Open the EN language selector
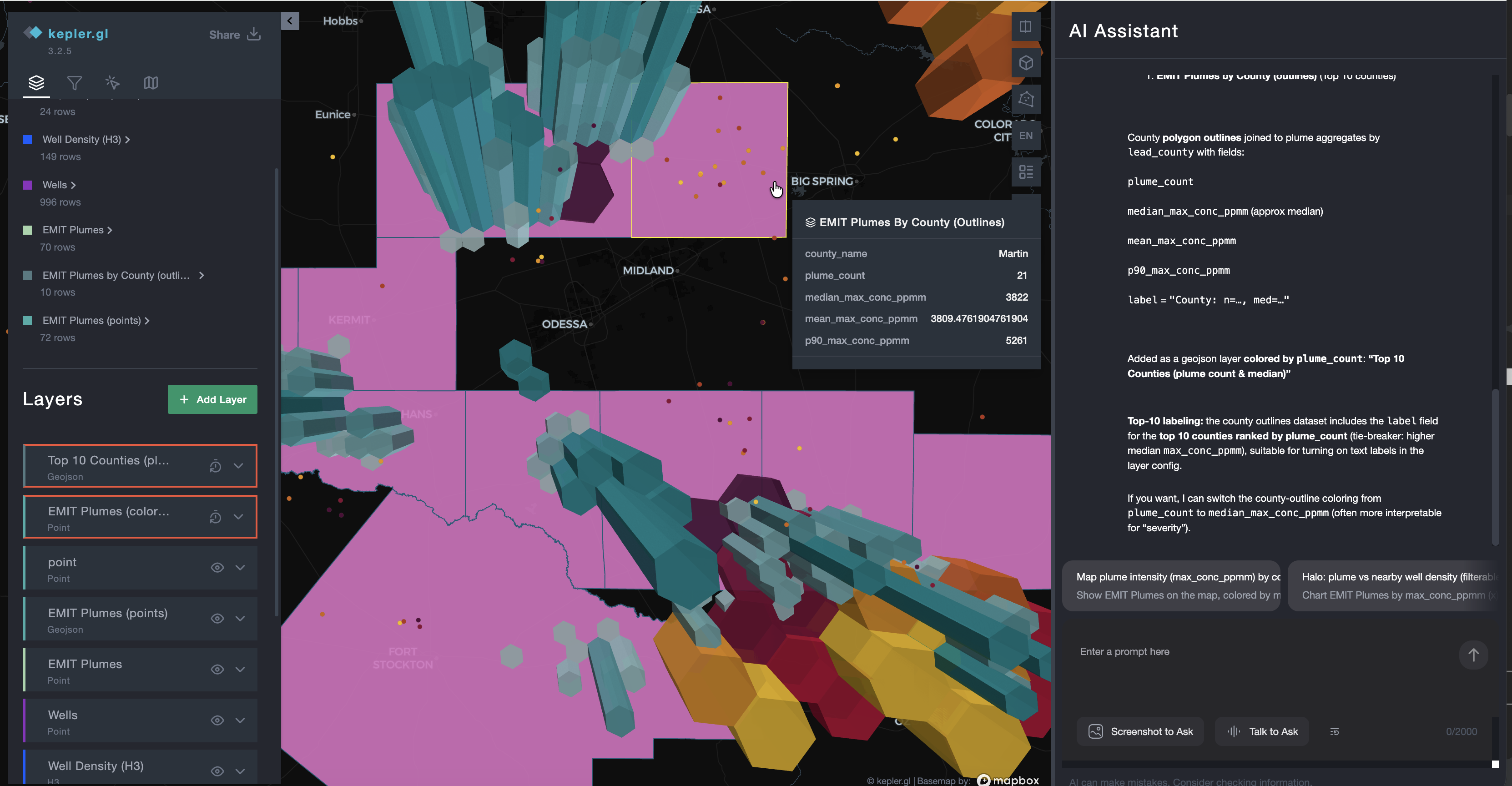 (x=1025, y=136)
